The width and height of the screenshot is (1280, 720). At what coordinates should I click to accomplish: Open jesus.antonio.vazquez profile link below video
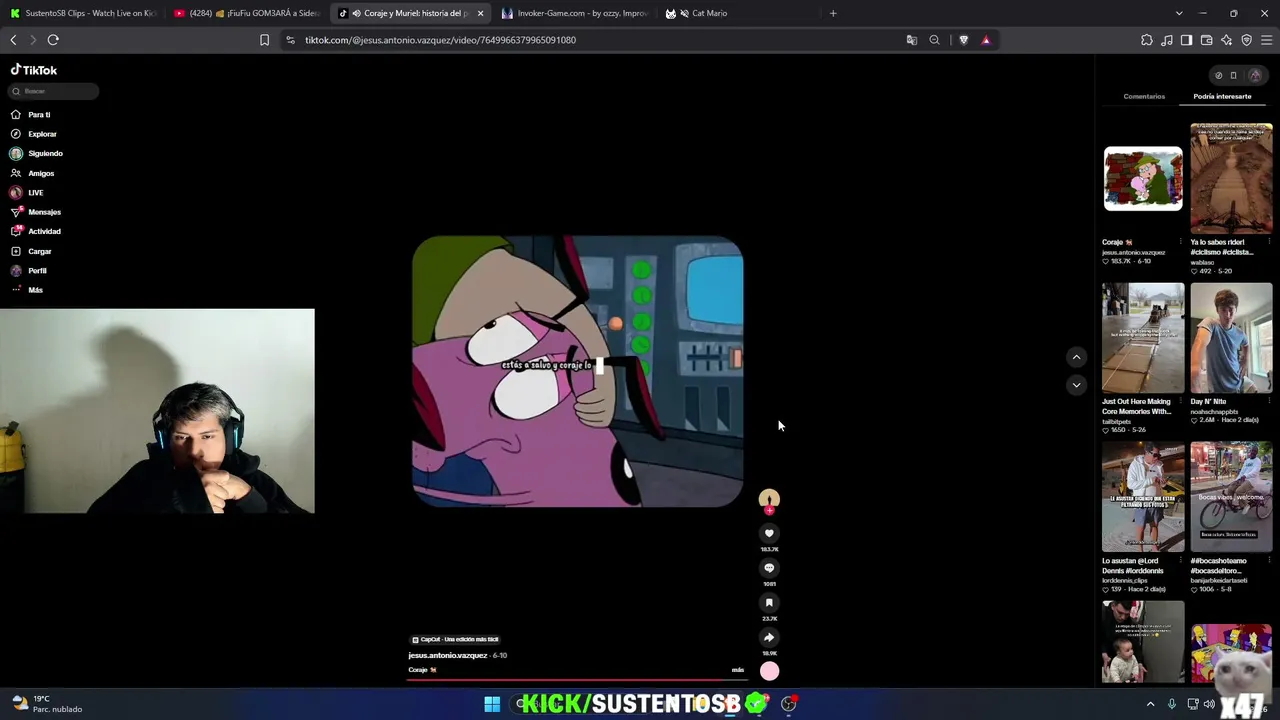point(447,656)
